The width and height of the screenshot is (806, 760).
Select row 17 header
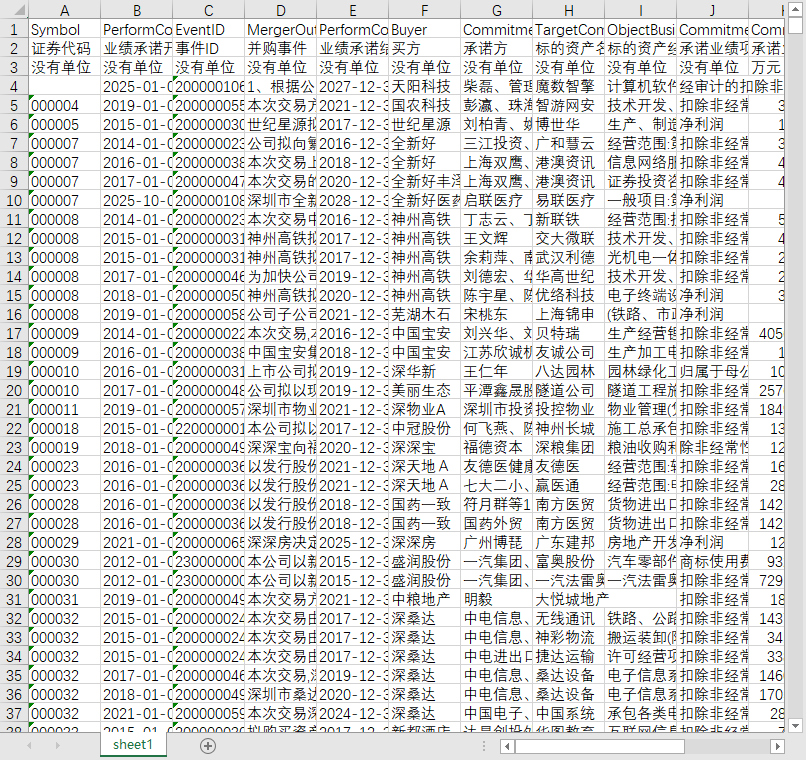click(14, 333)
